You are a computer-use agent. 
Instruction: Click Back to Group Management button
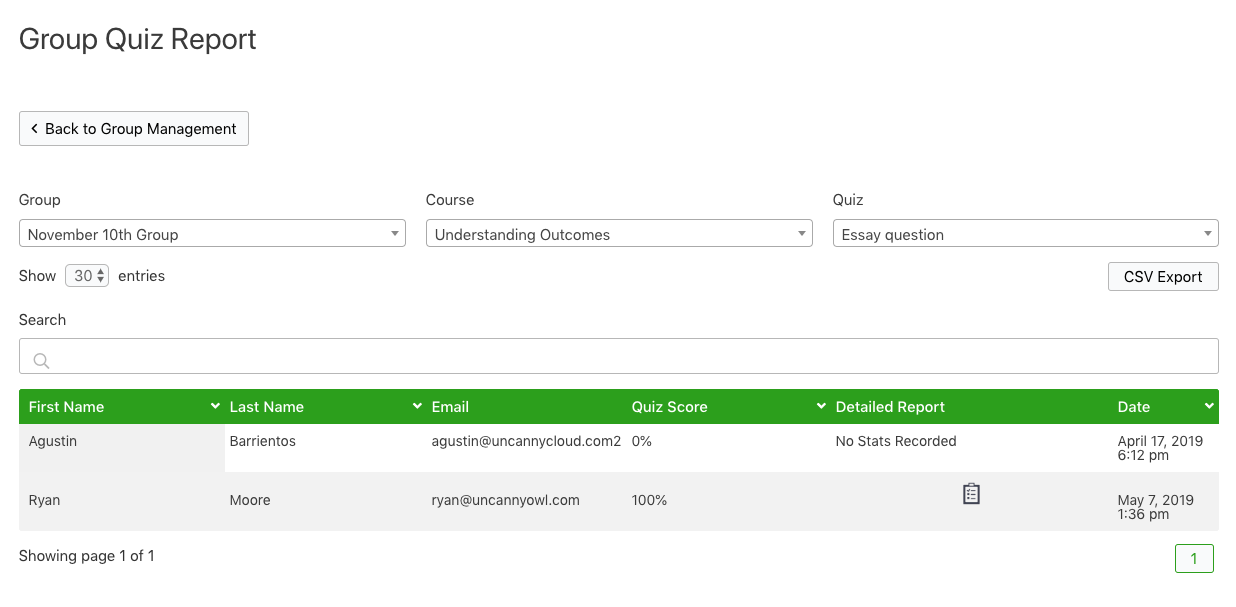(134, 129)
